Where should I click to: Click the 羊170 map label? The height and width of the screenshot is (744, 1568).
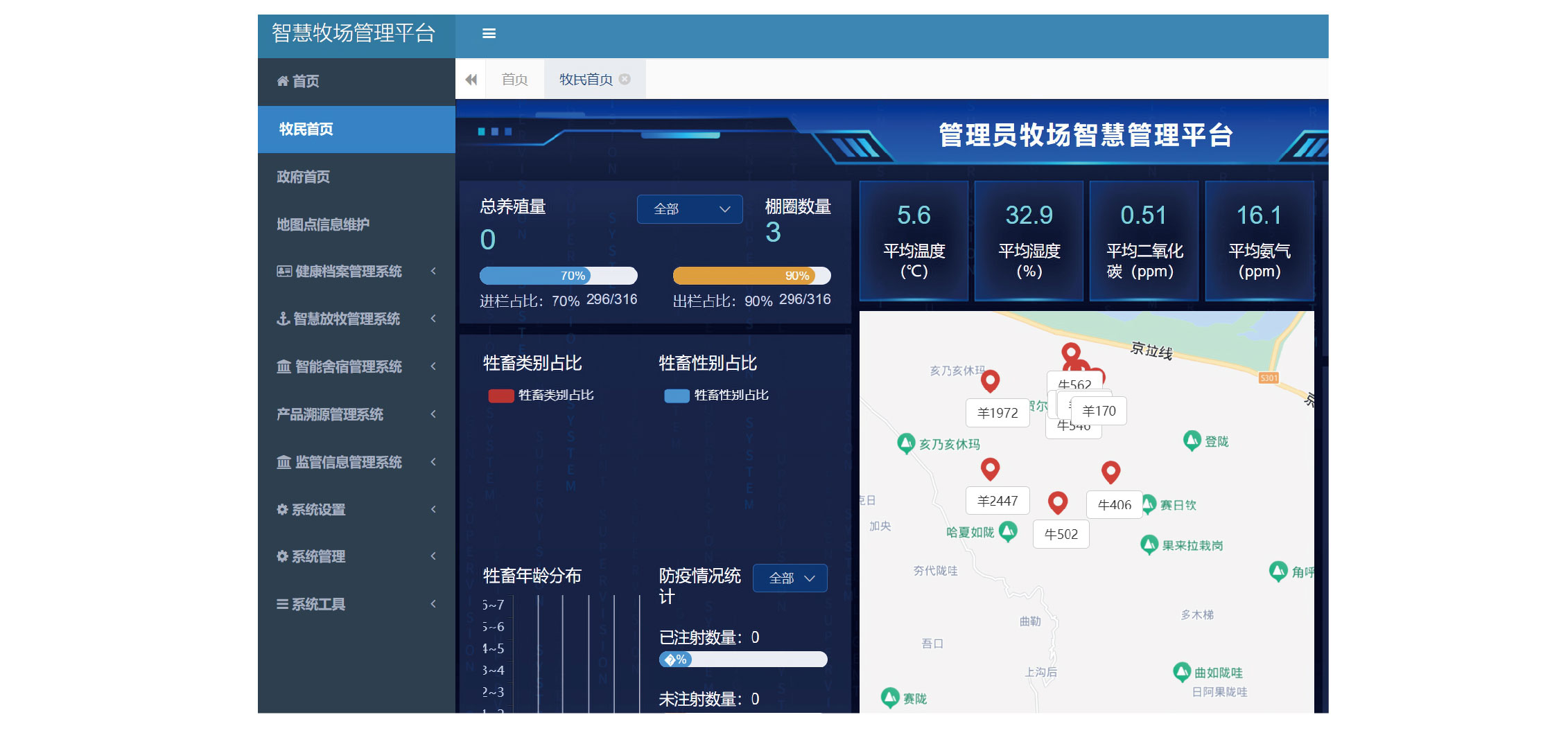tap(1099, 411)
